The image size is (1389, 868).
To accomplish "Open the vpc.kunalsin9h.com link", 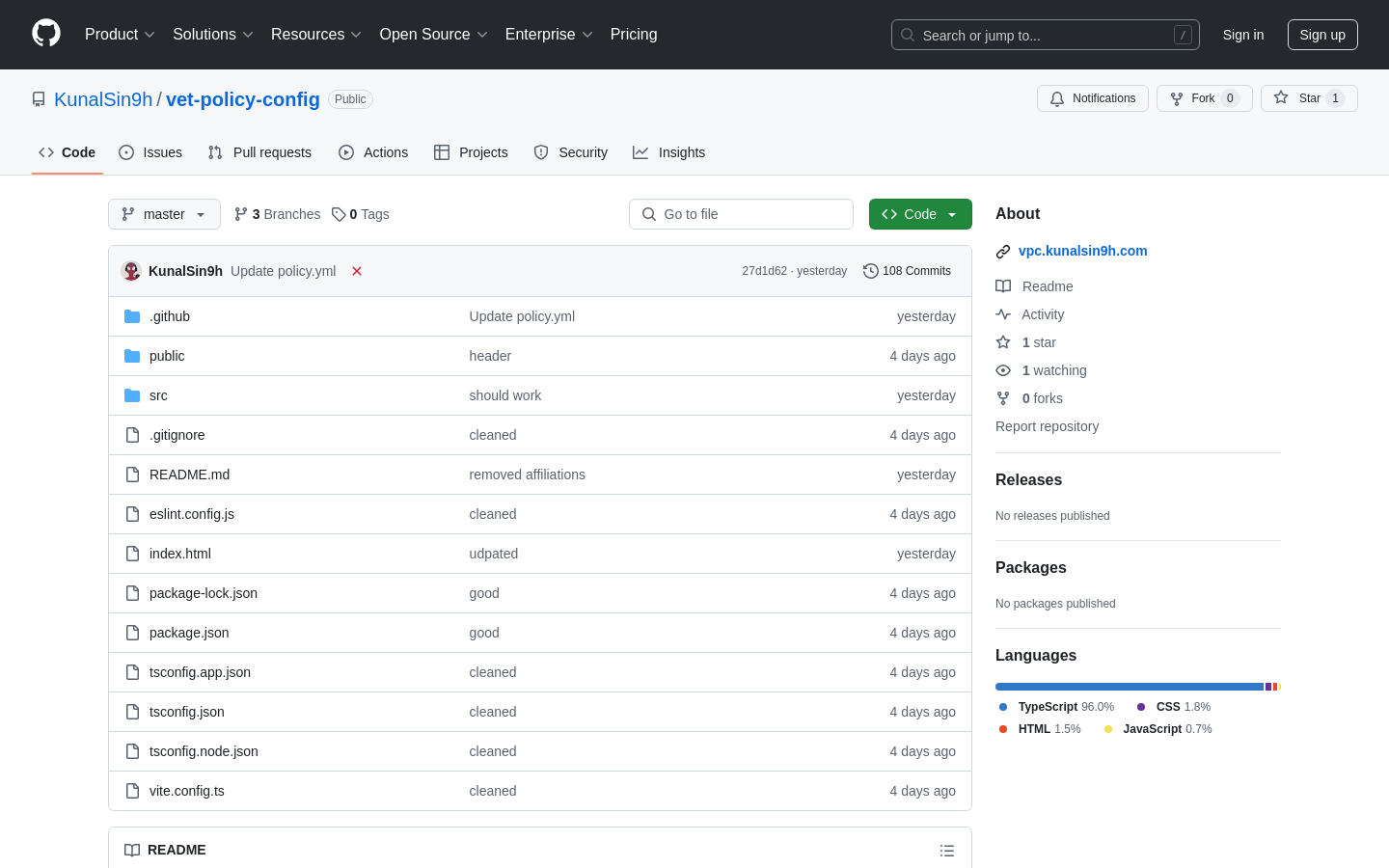I will pos(1082,251).
